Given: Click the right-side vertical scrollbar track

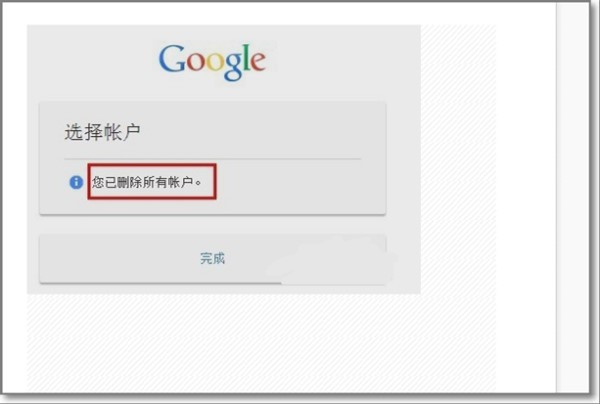Looking at the screenshot, I should coord(572,197).
